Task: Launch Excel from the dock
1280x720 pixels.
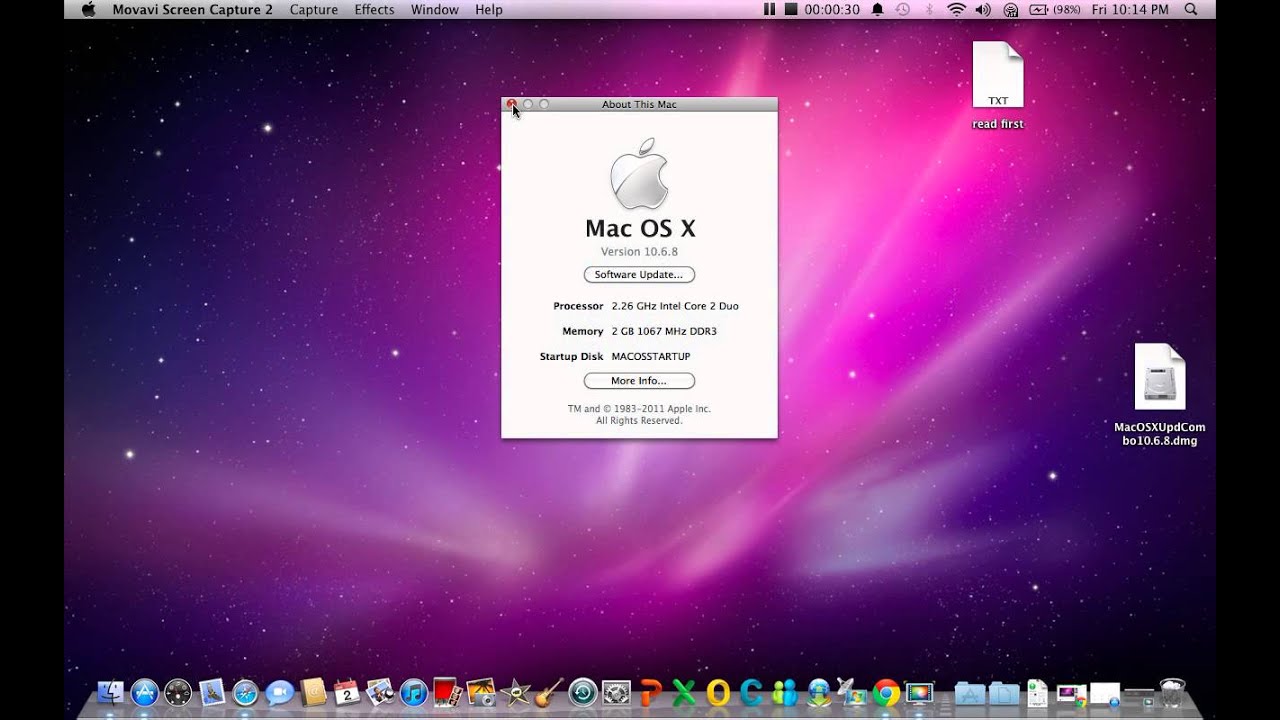Action: coord(684,692)
